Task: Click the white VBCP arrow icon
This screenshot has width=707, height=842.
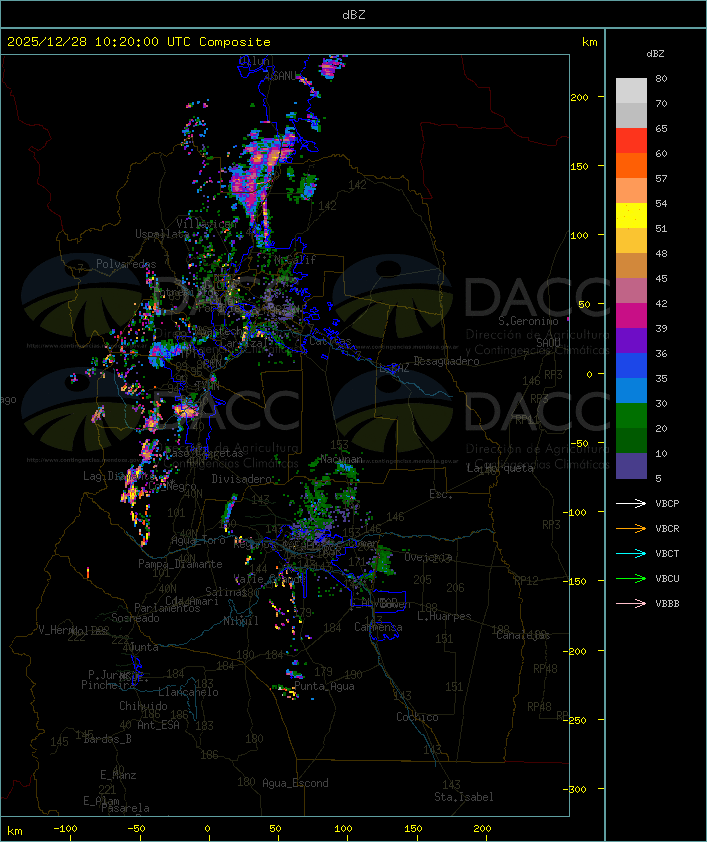Action: click(631, 503)
